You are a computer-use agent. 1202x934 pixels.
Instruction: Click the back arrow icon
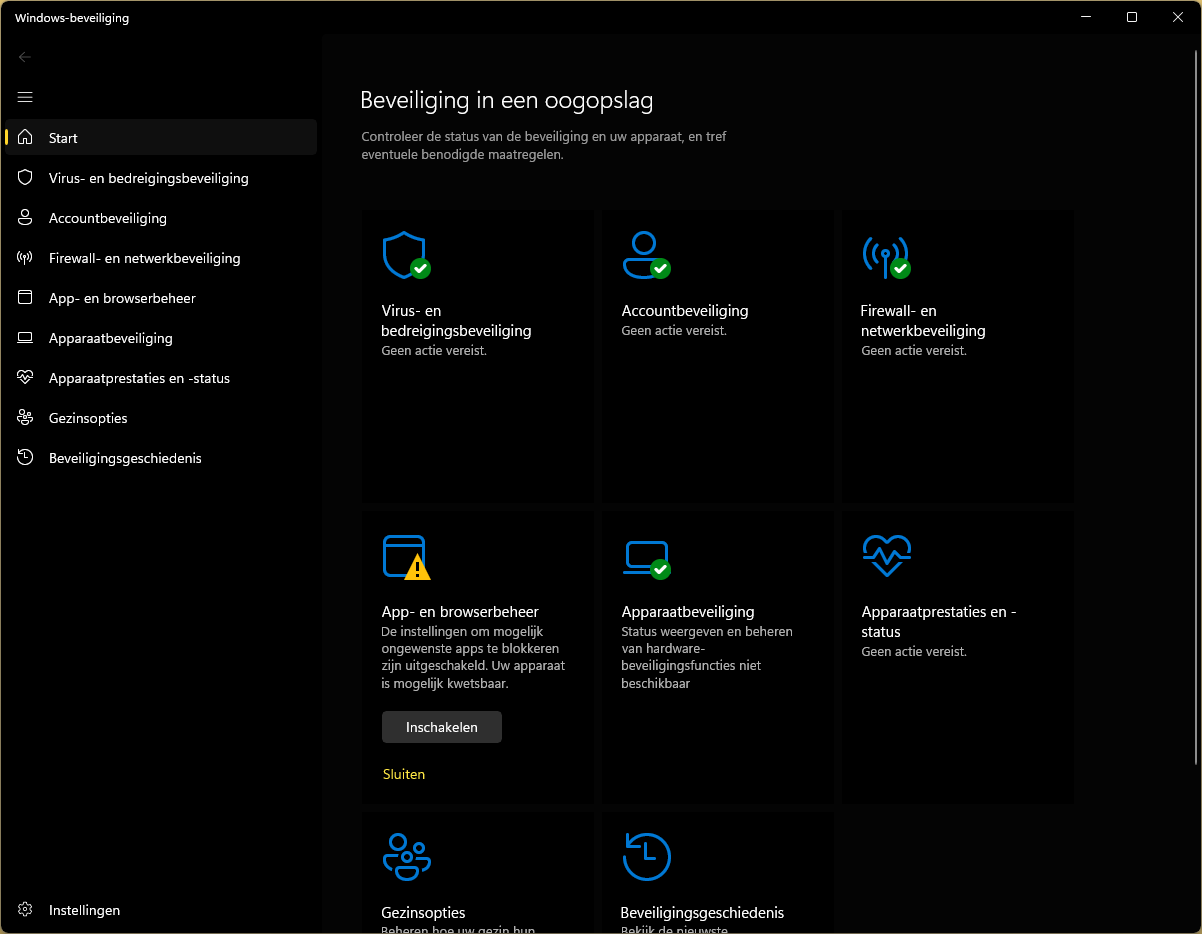point(25,57)
